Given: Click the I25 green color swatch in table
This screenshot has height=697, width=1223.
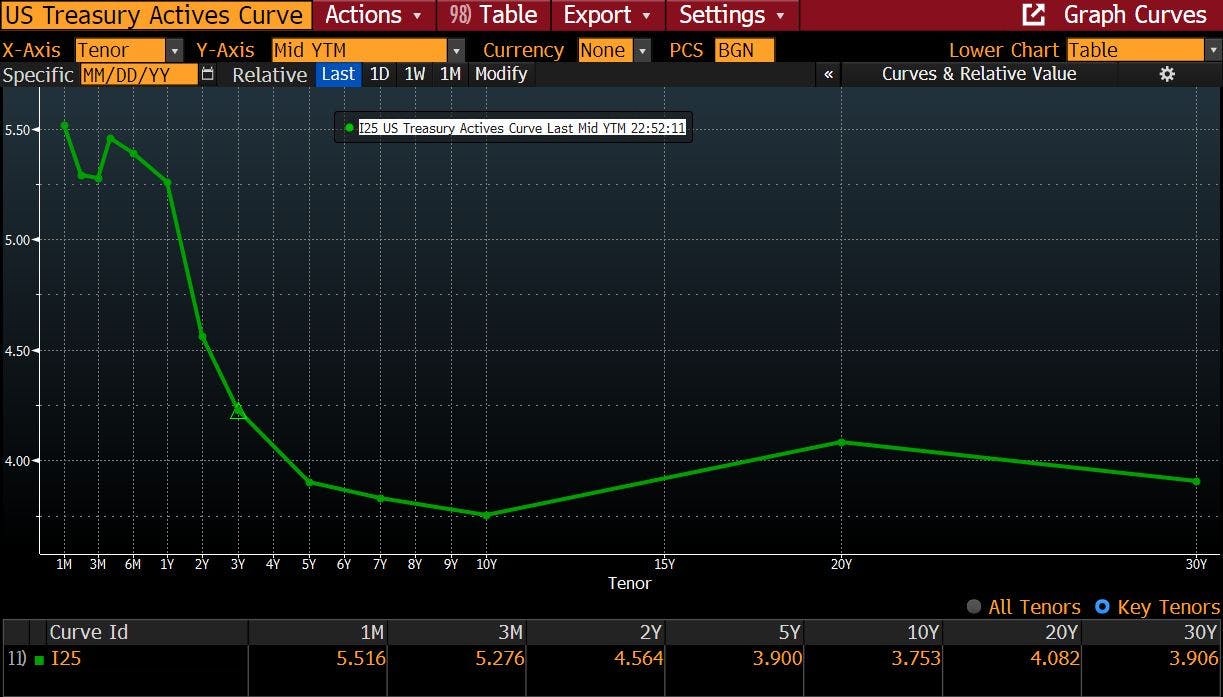Looking at the screenshot, I should 39,659.
